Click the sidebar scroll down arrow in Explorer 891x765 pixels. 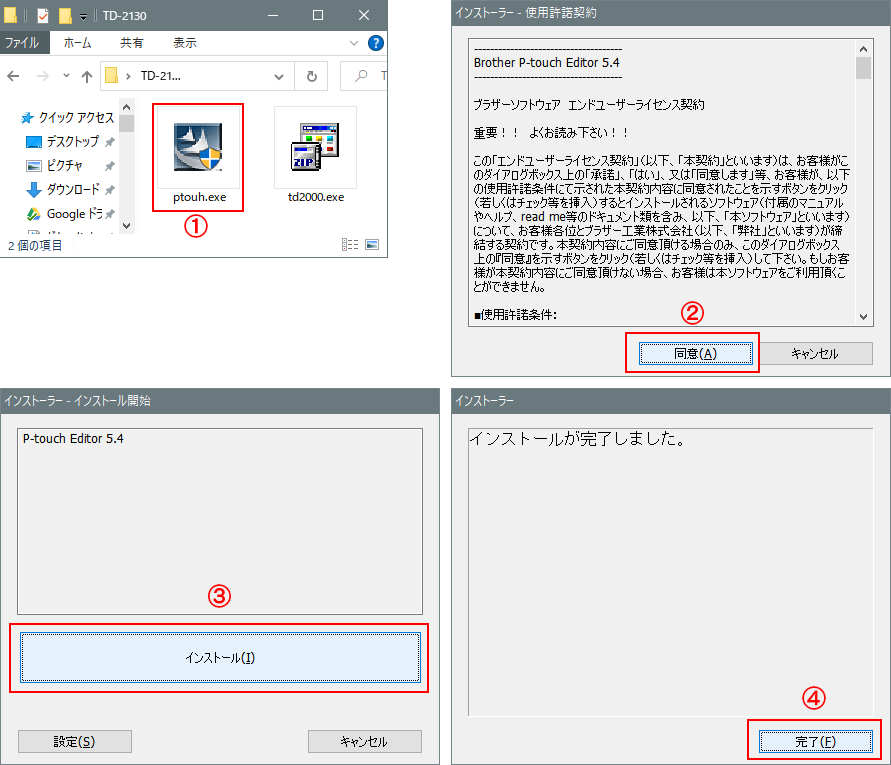tap(127, 226)
